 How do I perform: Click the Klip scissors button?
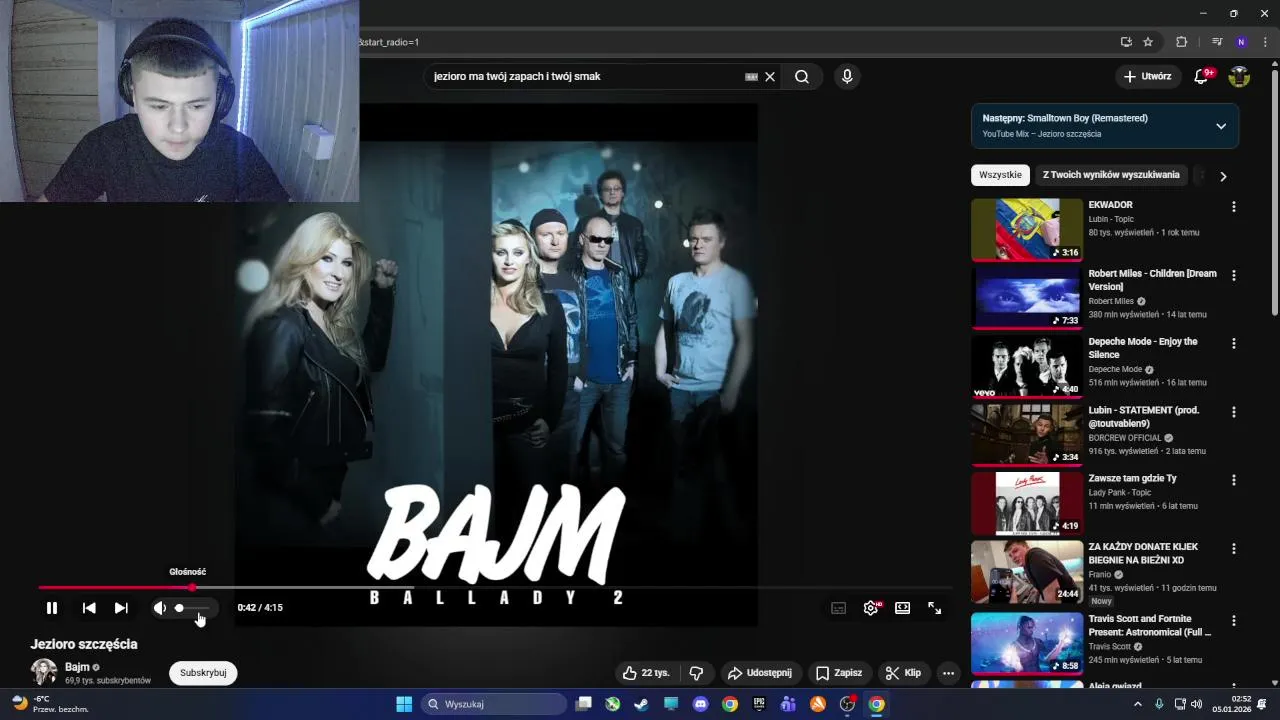point(904,673)
